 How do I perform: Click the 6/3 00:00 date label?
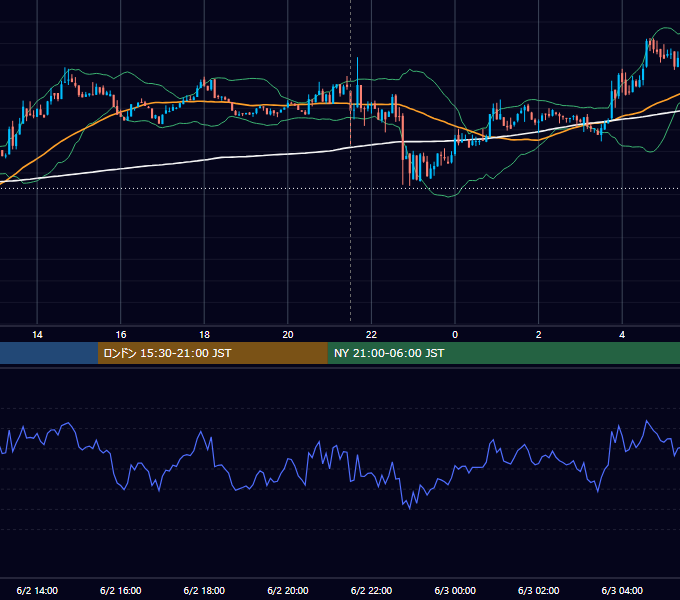point(455,590)
